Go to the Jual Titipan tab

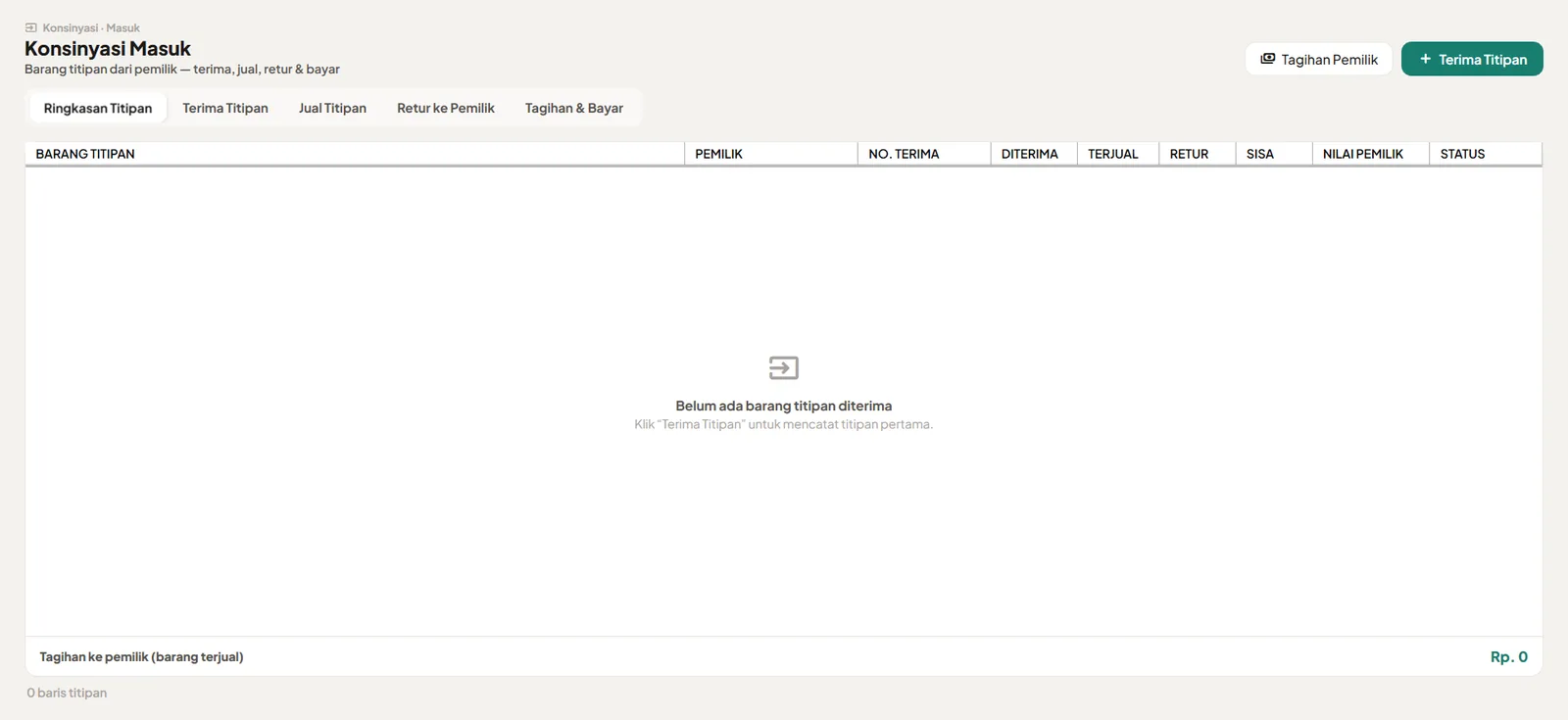(x=332, y=108)
